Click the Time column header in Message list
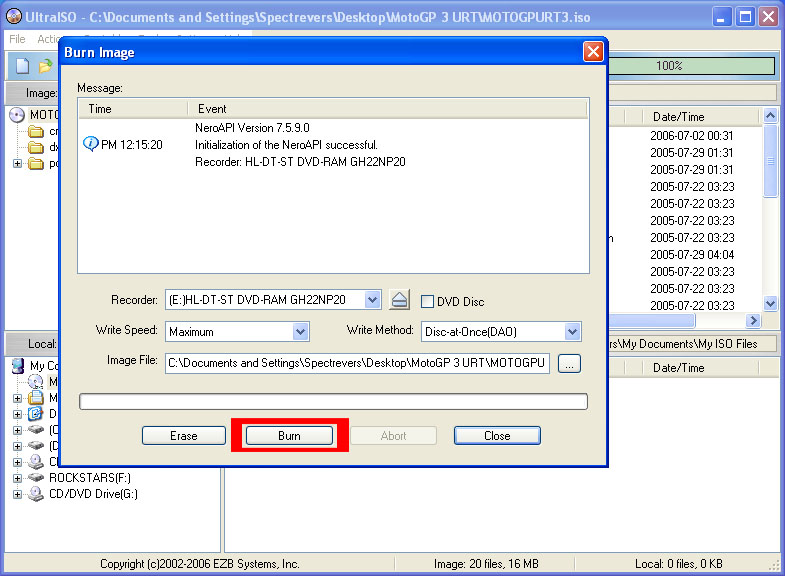The width and height of the screenshot is (785, 576). pos(133,109)
